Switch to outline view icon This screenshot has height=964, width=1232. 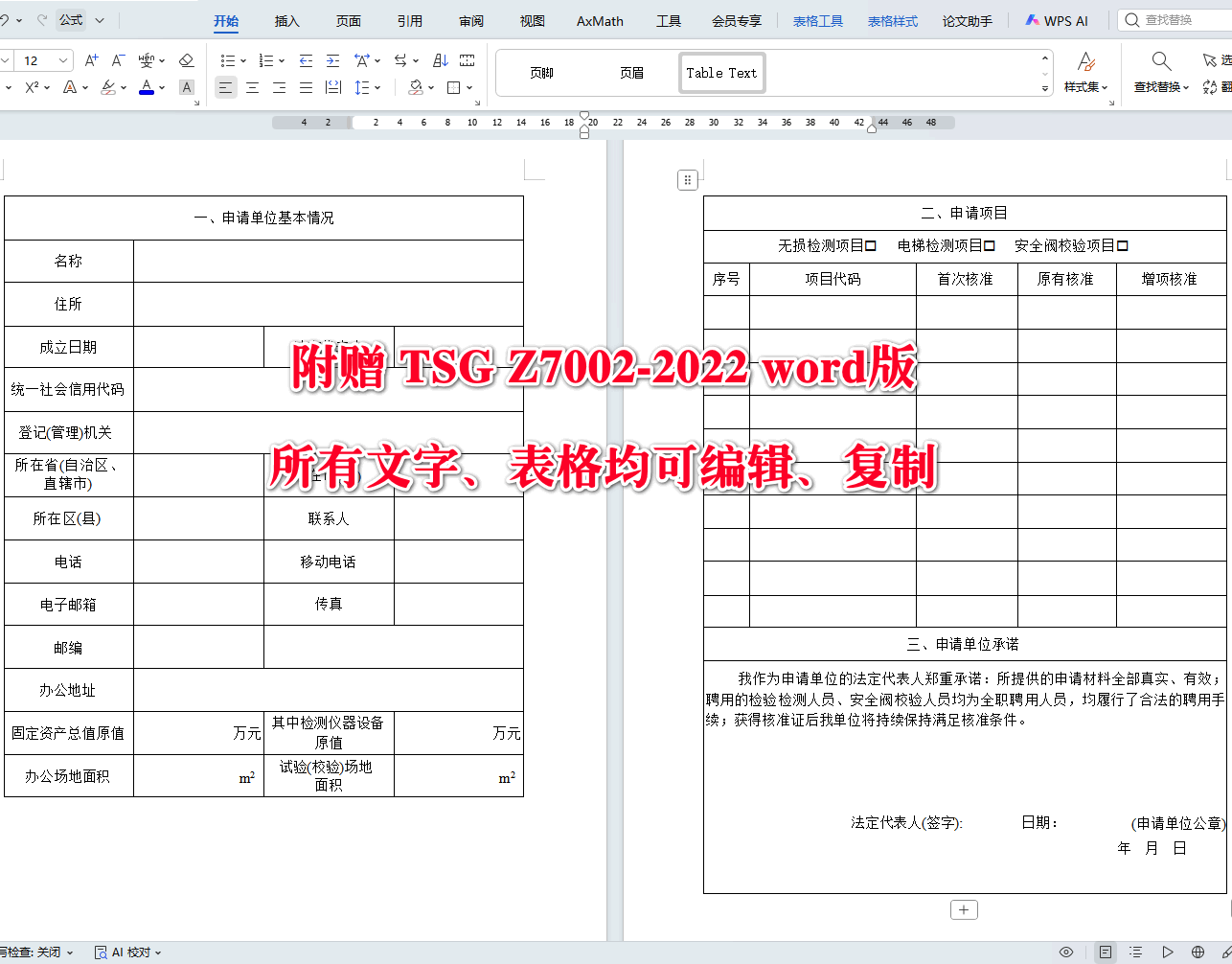(1135, 953)
